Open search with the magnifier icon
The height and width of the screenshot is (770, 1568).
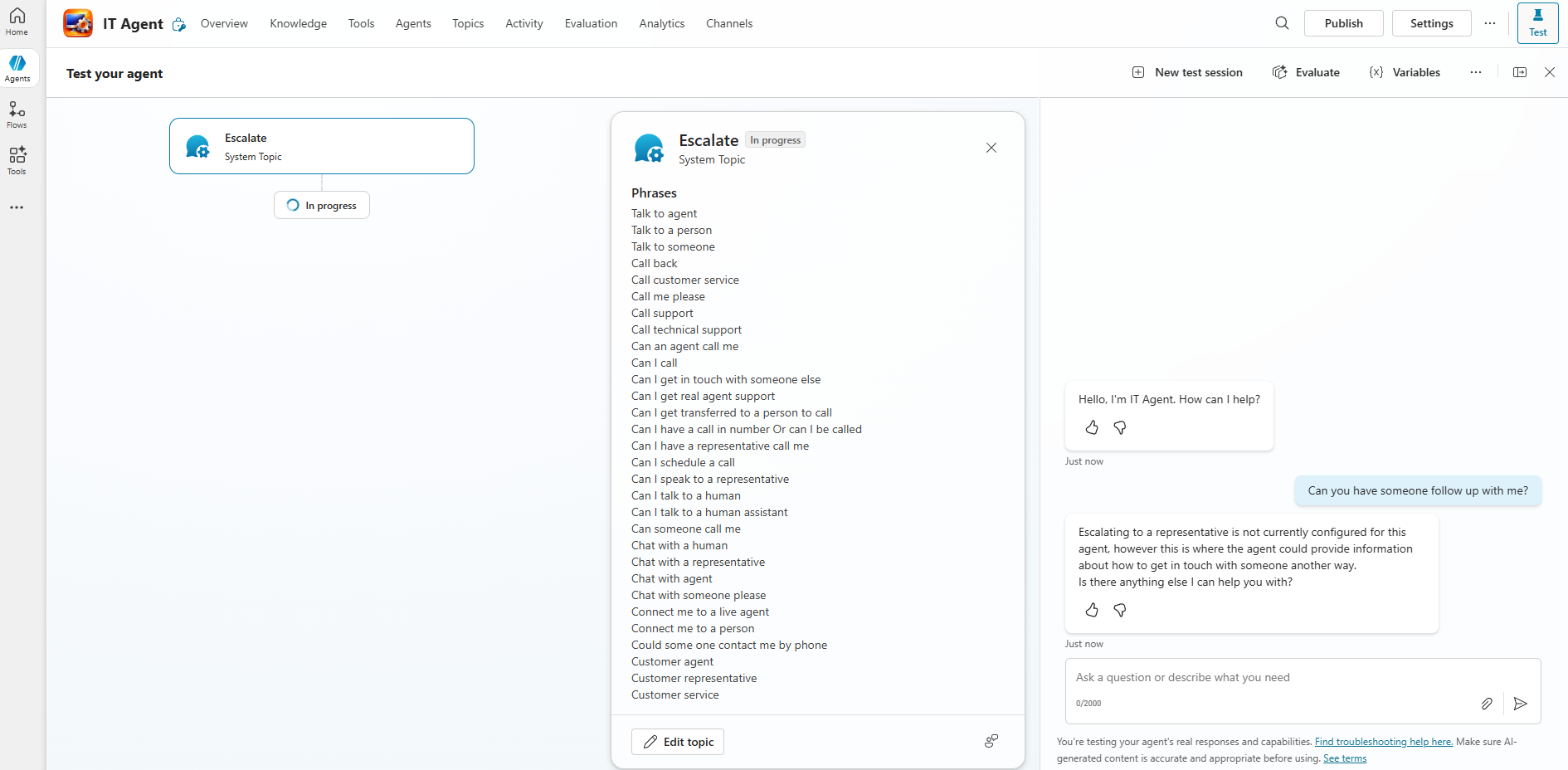(1282, 23)
